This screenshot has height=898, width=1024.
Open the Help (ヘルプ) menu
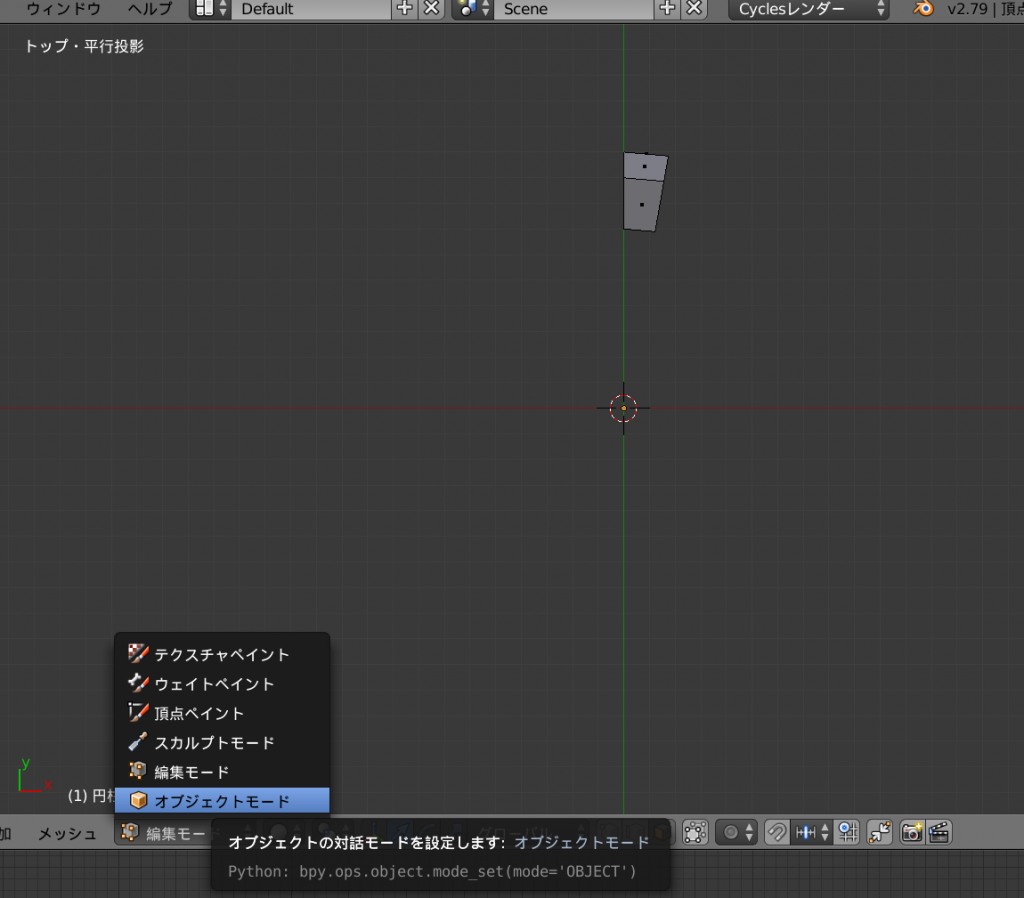coord(150,9)
